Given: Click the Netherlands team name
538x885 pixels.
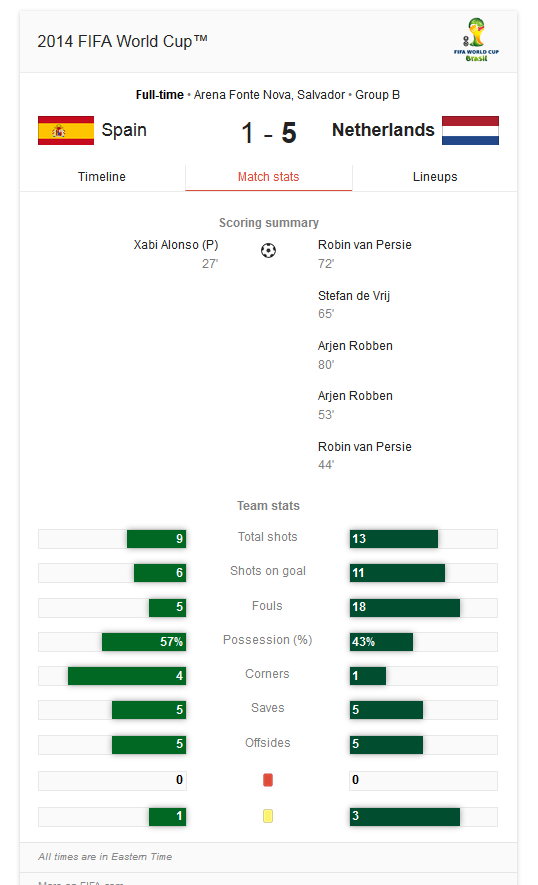Looking at the screenshot, I should (x=383, y=130).
